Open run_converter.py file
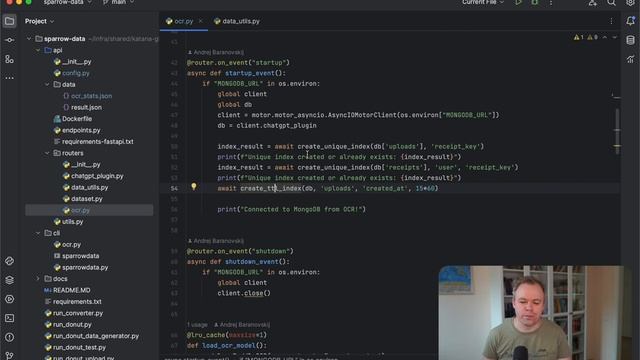Screen dimensions: 640x360 coord(78,313)
